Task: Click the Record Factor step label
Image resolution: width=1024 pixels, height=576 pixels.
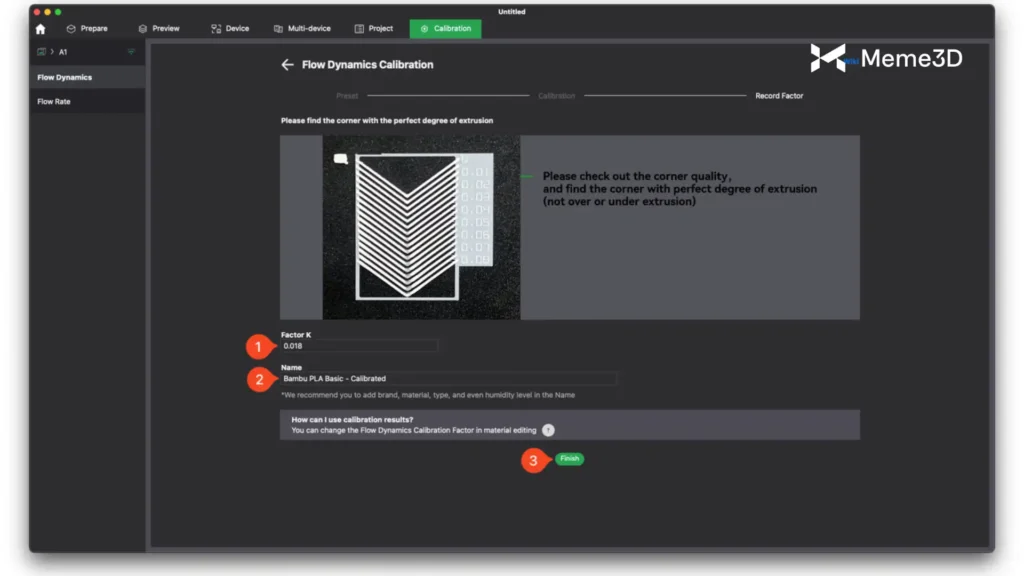Action: pos(778,96)
